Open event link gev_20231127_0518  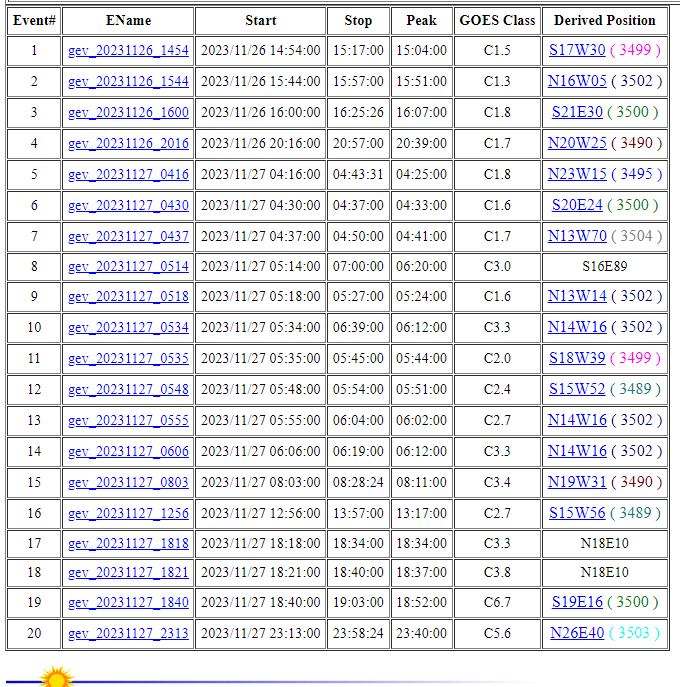tap(128, 297)
